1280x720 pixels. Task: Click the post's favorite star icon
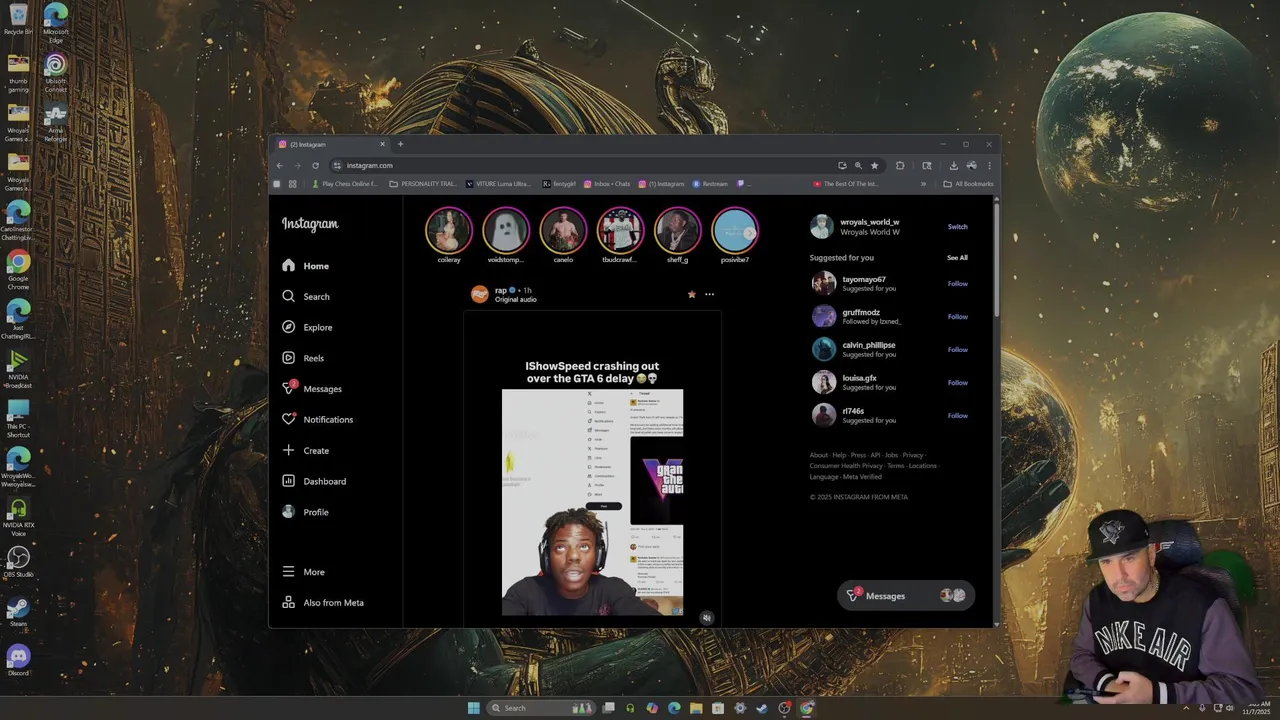(x=691, y=294)
